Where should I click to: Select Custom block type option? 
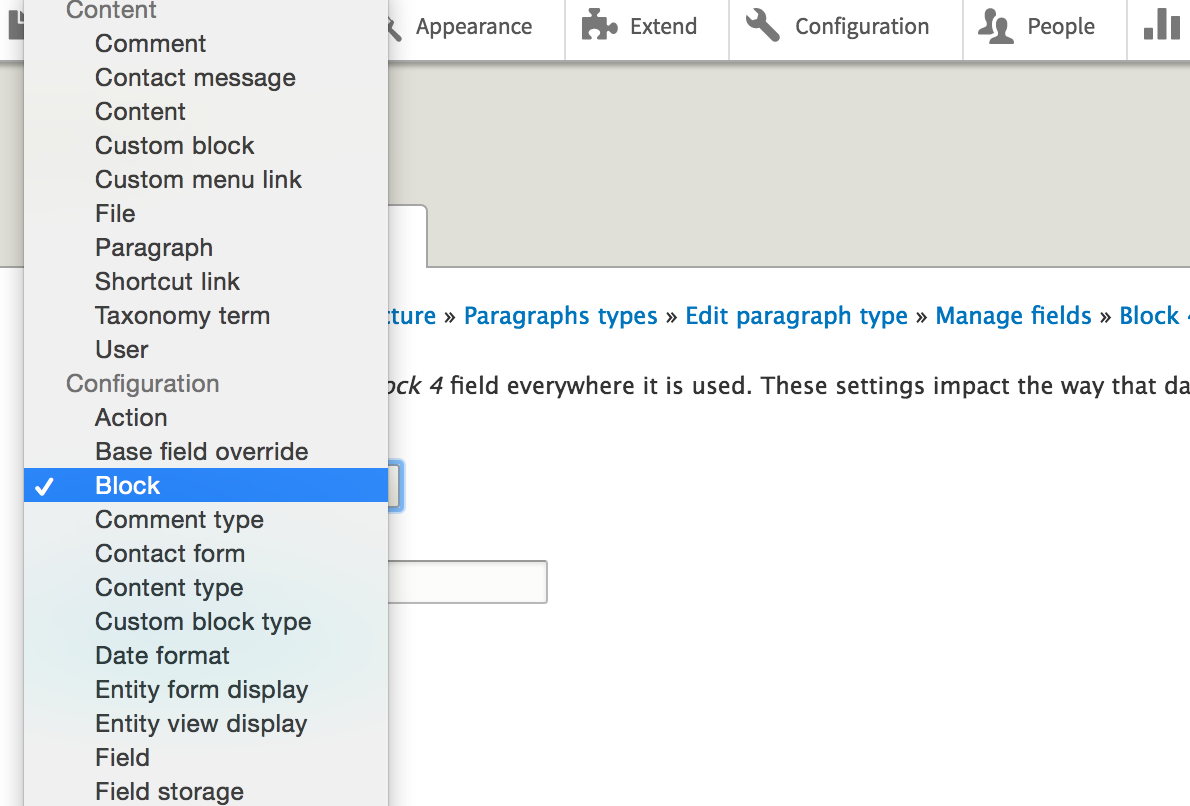(x=206, y=622)
